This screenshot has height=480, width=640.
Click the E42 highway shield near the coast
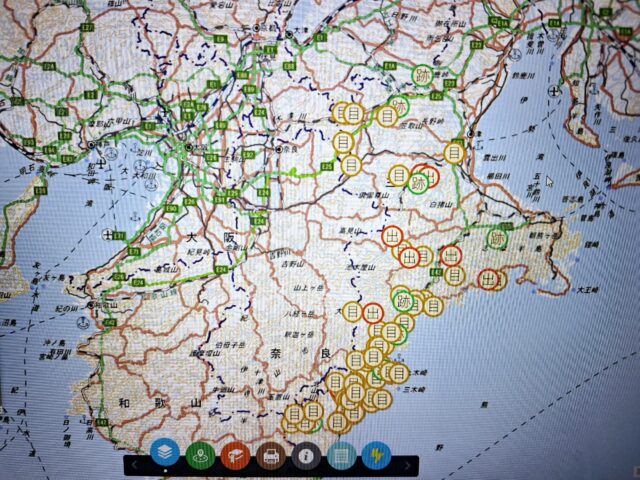pos(435,270)
